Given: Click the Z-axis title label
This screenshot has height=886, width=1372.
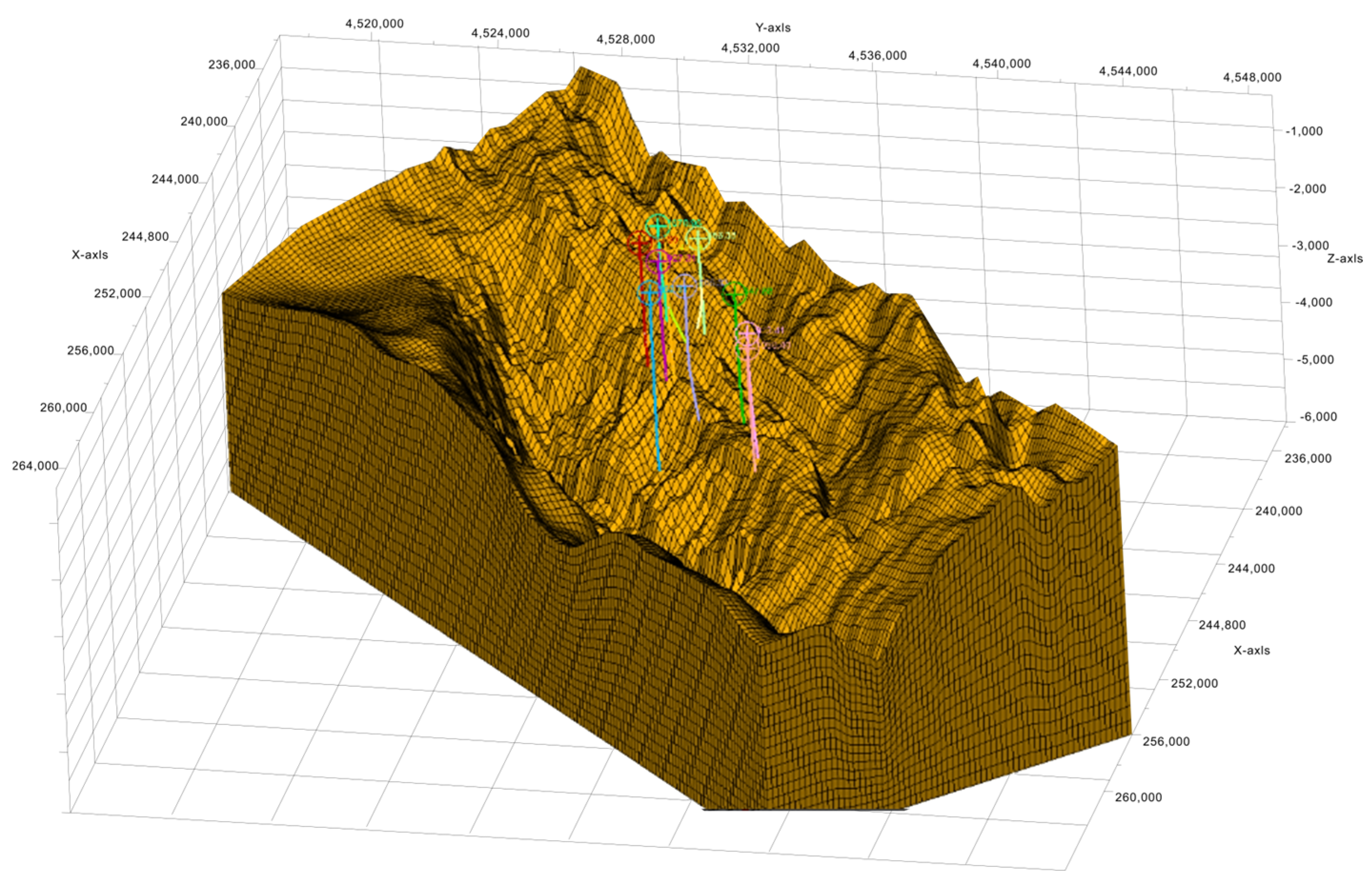Looking at the screenshot, I should click(1344, 258).
